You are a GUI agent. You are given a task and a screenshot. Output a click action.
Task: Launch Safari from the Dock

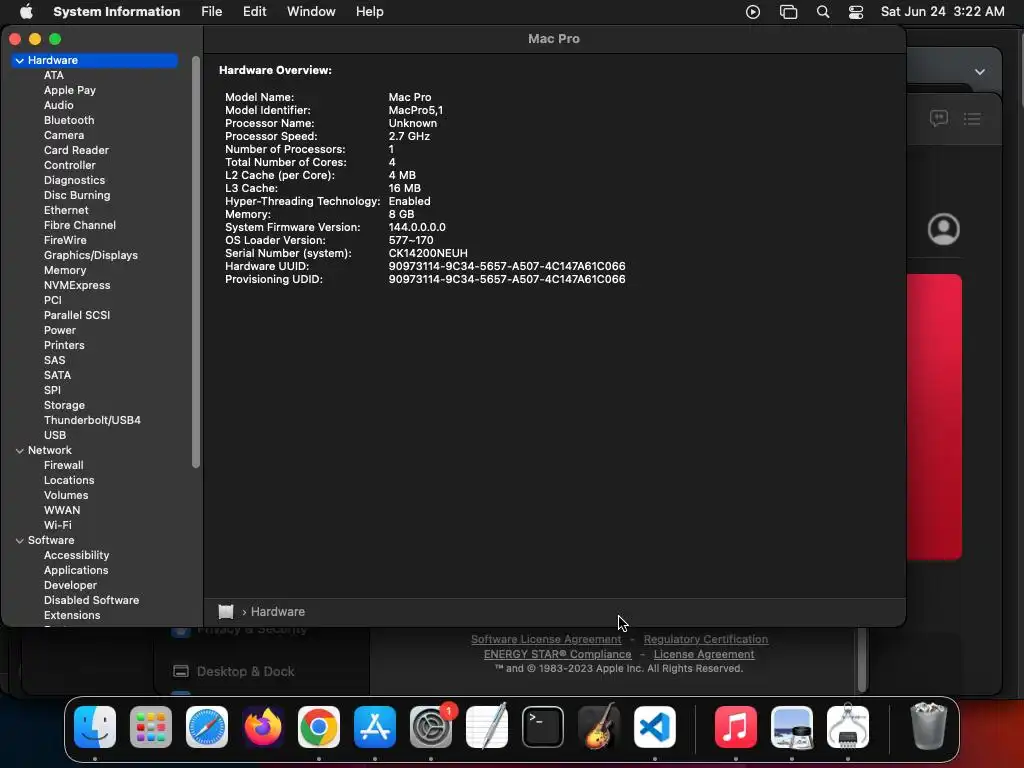[x=207, y=727]
